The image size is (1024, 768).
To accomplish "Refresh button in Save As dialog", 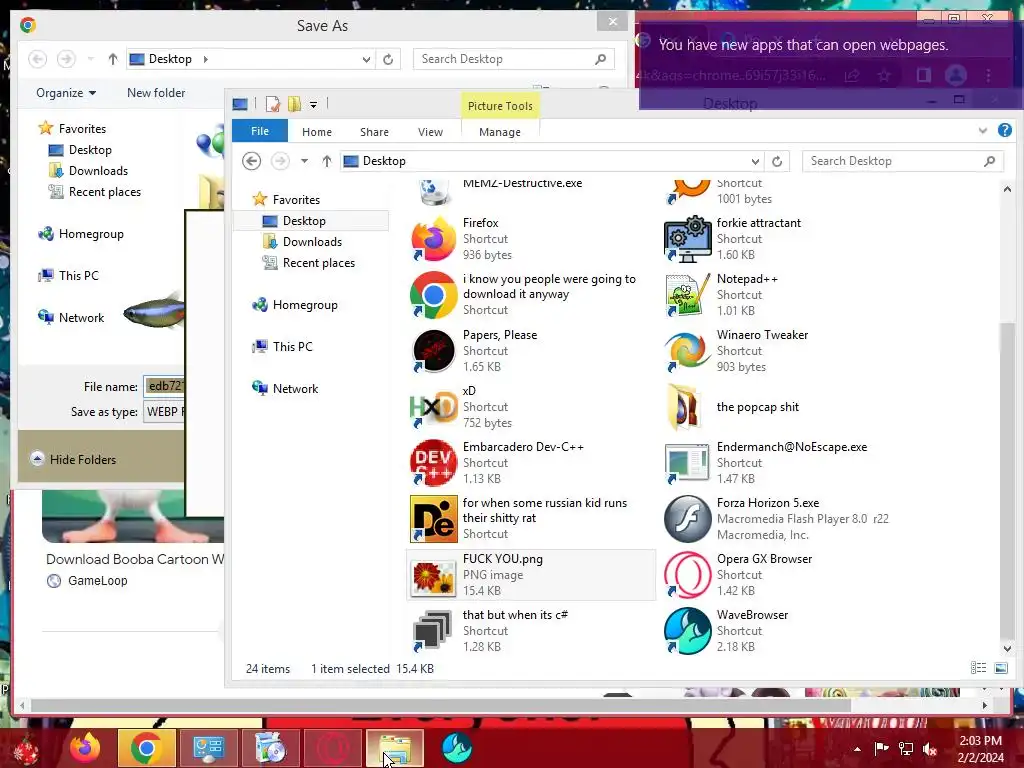I will coord(388,59).
